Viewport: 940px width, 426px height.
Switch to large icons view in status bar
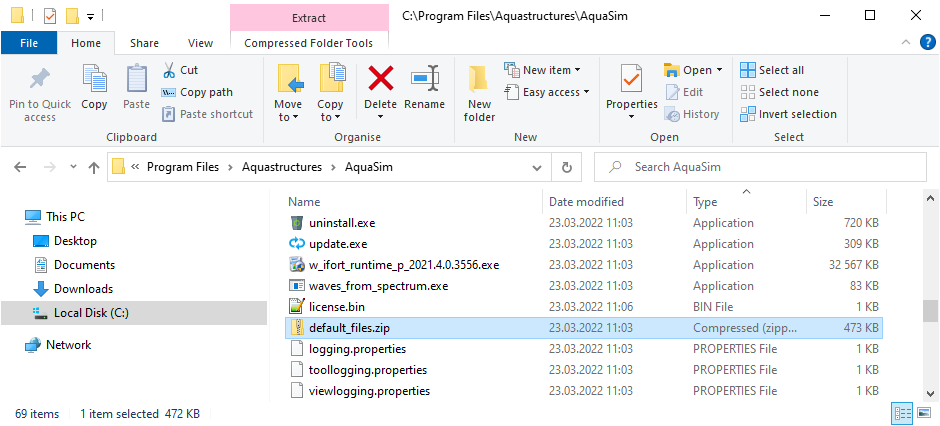[923, 413]
